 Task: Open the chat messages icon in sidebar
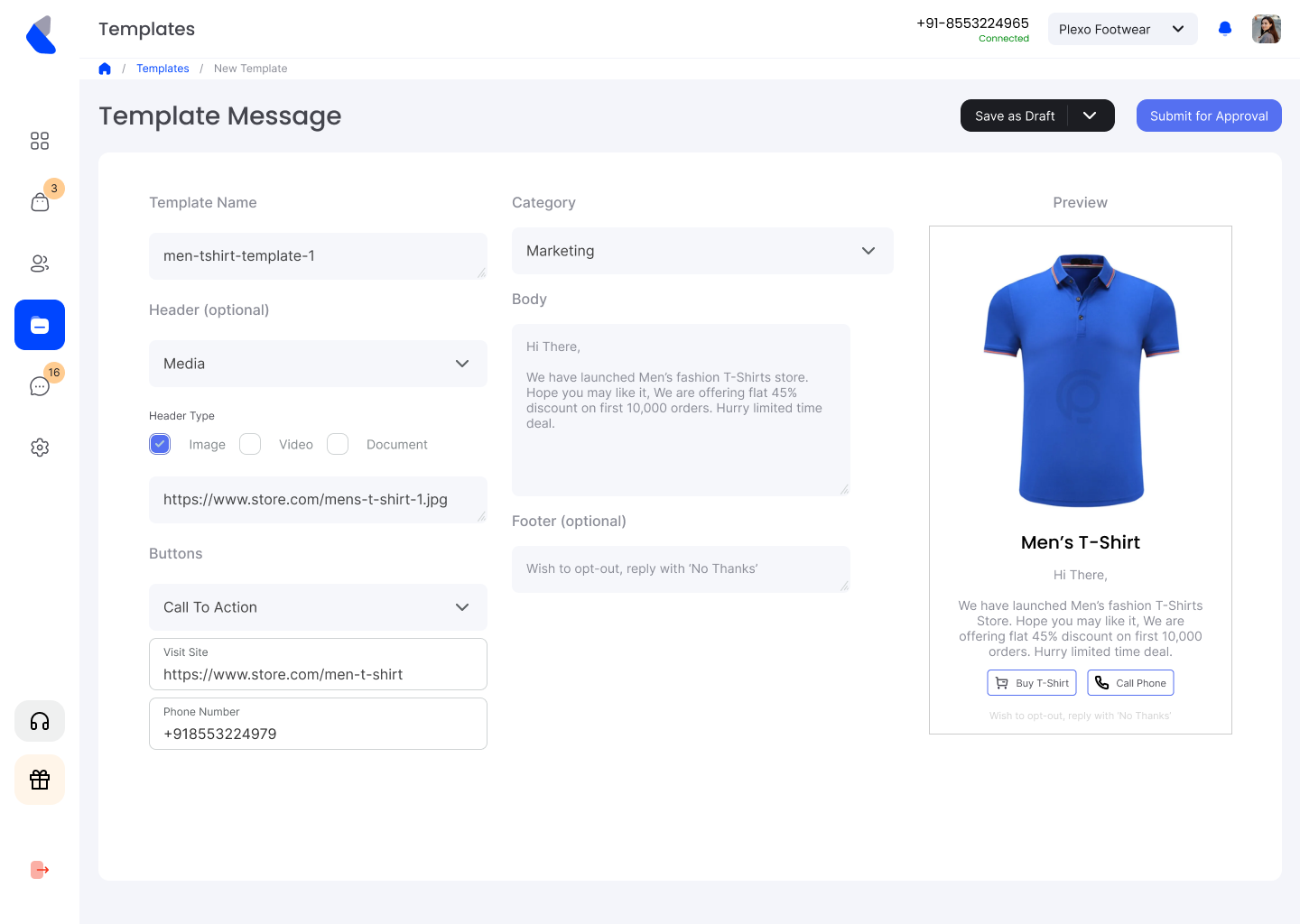(40, 386)
